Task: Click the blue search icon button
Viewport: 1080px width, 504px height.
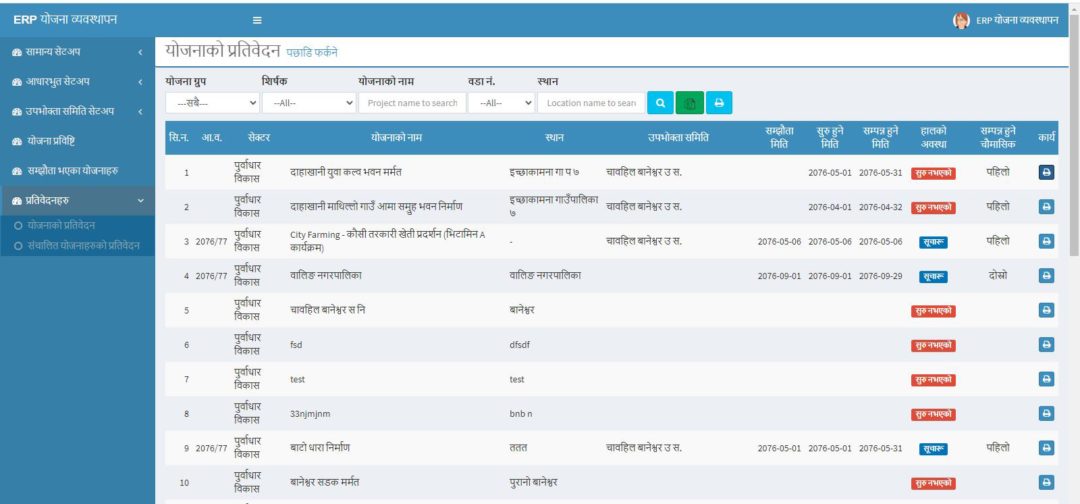Action: click(660, 103)
